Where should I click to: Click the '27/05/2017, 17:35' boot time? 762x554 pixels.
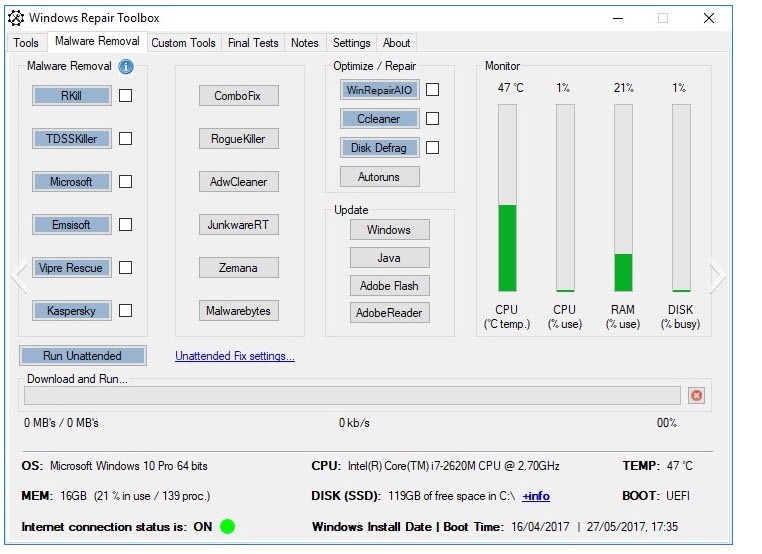tap(632, 527)
